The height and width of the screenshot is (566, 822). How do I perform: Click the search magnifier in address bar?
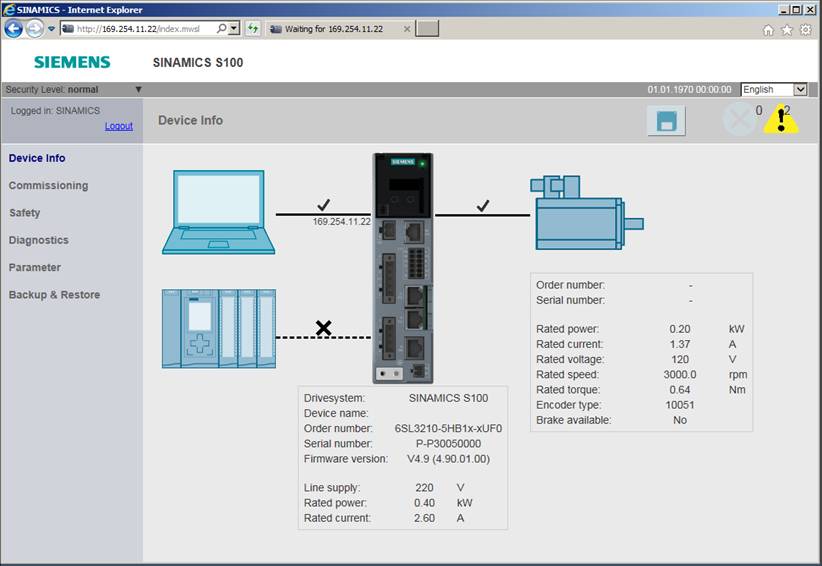[x=222, y=28]
